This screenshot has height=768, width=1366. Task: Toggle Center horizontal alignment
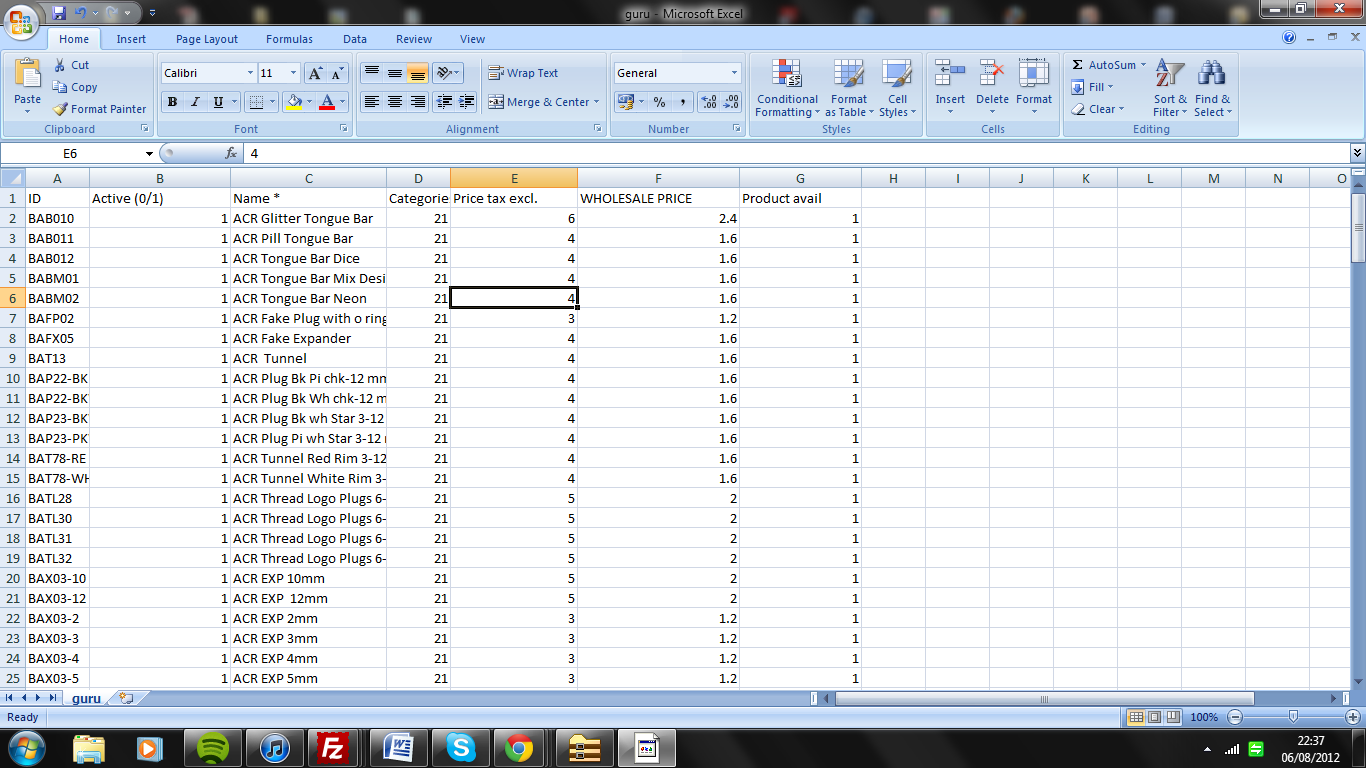(x=394, y=102)
